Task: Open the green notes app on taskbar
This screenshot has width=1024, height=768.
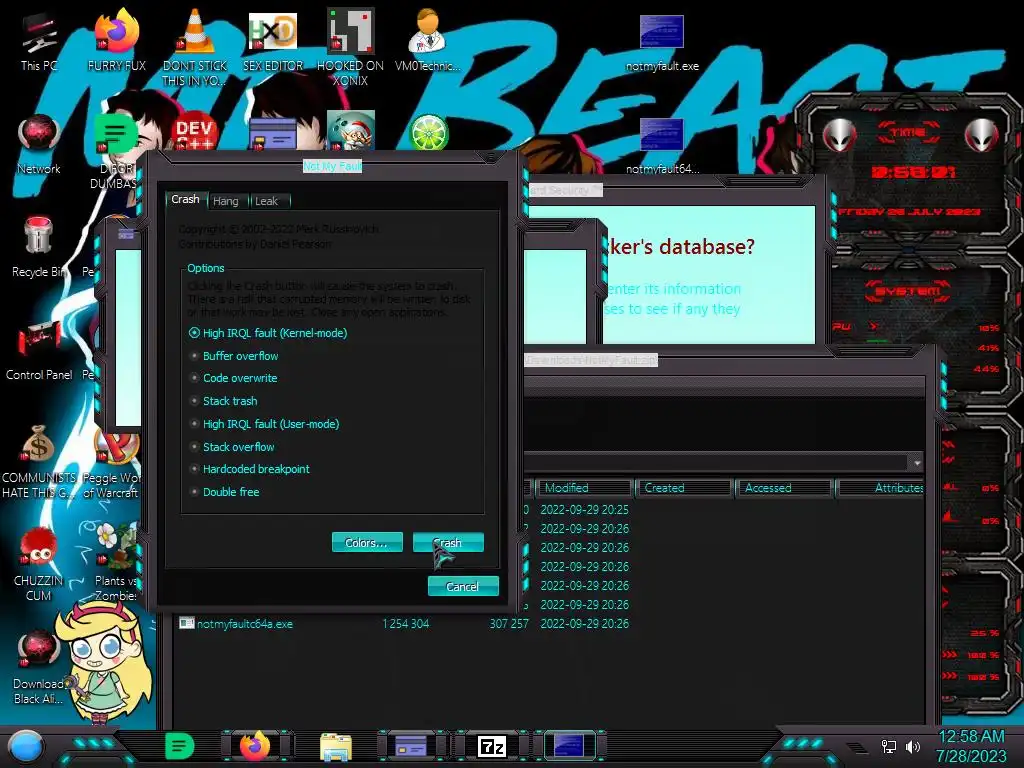Action: (x=180, y=746)
